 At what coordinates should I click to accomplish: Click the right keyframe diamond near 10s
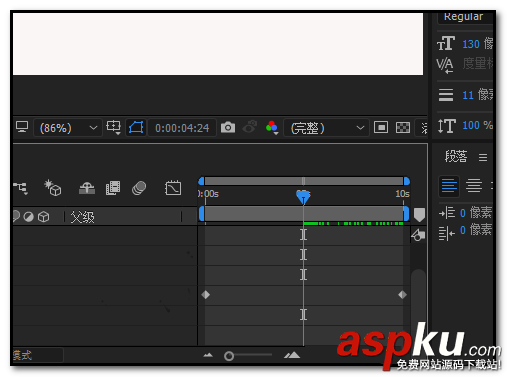(402, 295)
